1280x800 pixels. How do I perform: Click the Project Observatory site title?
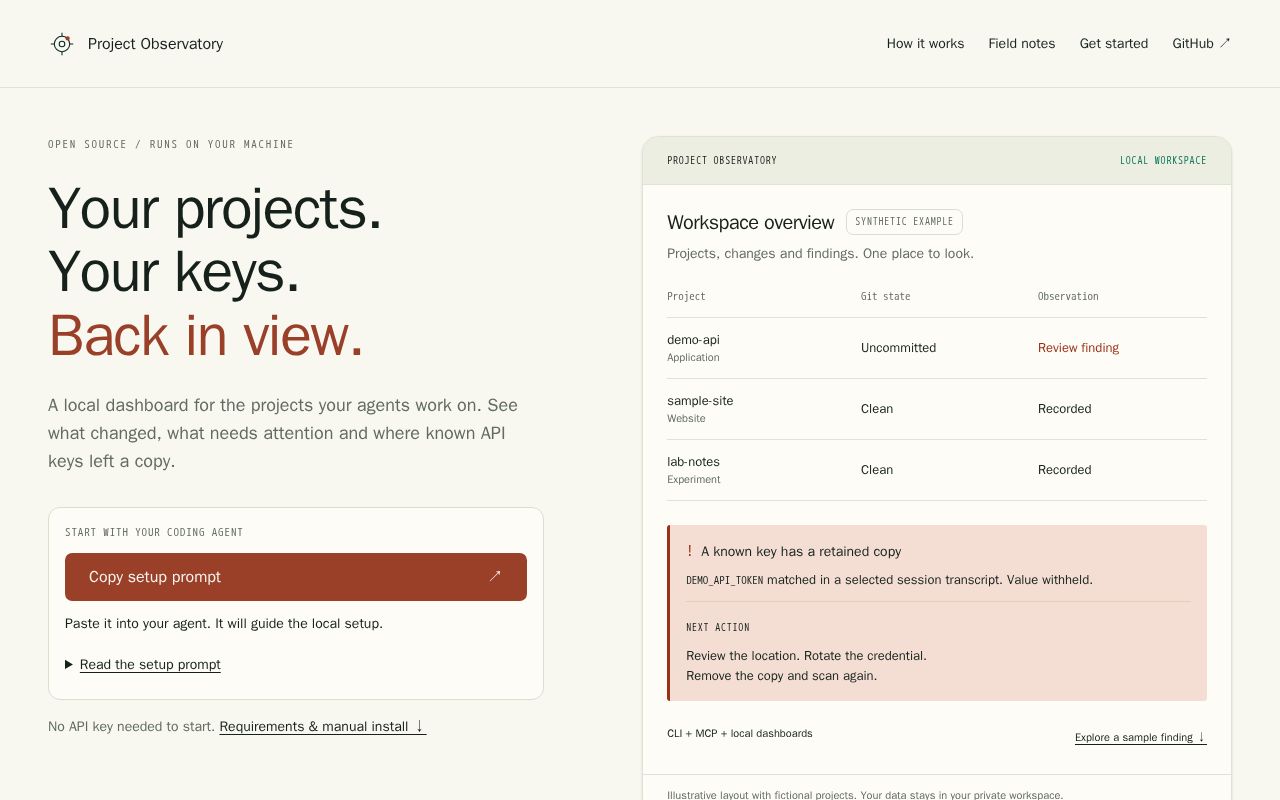(155, 44)
